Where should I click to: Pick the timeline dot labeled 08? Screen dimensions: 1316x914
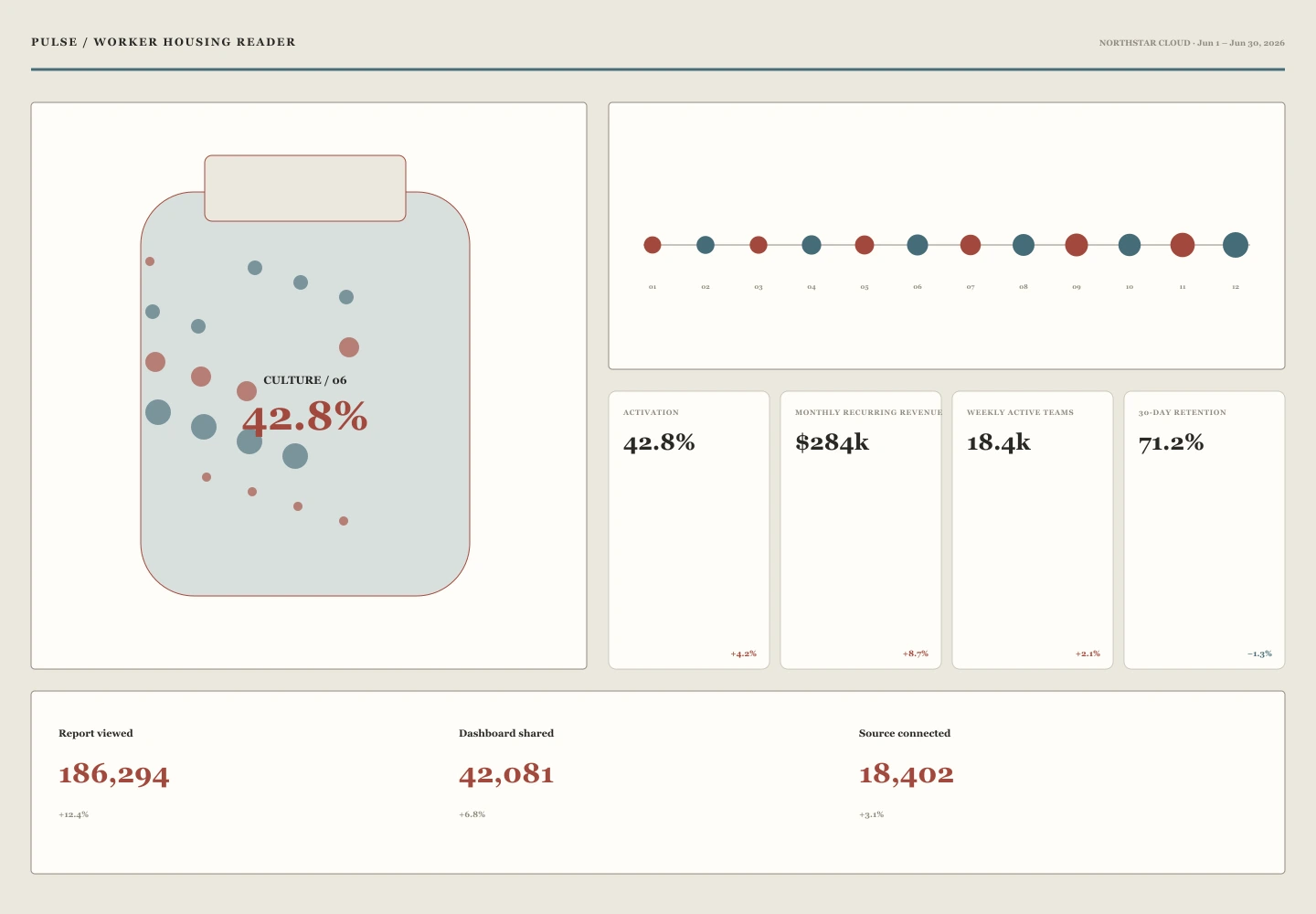coord(1024,245)
